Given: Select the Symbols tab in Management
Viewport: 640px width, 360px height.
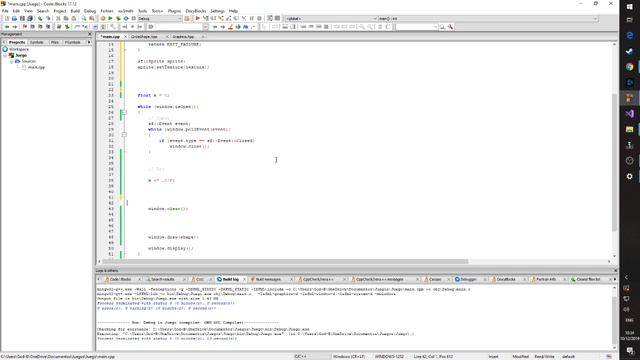Looking at the screenshot, I should pos(37,42).
